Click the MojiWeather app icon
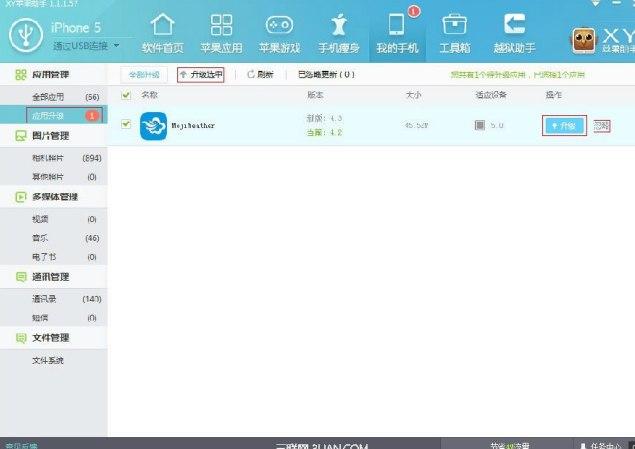 pyautogui.click(x=153, y=126)
